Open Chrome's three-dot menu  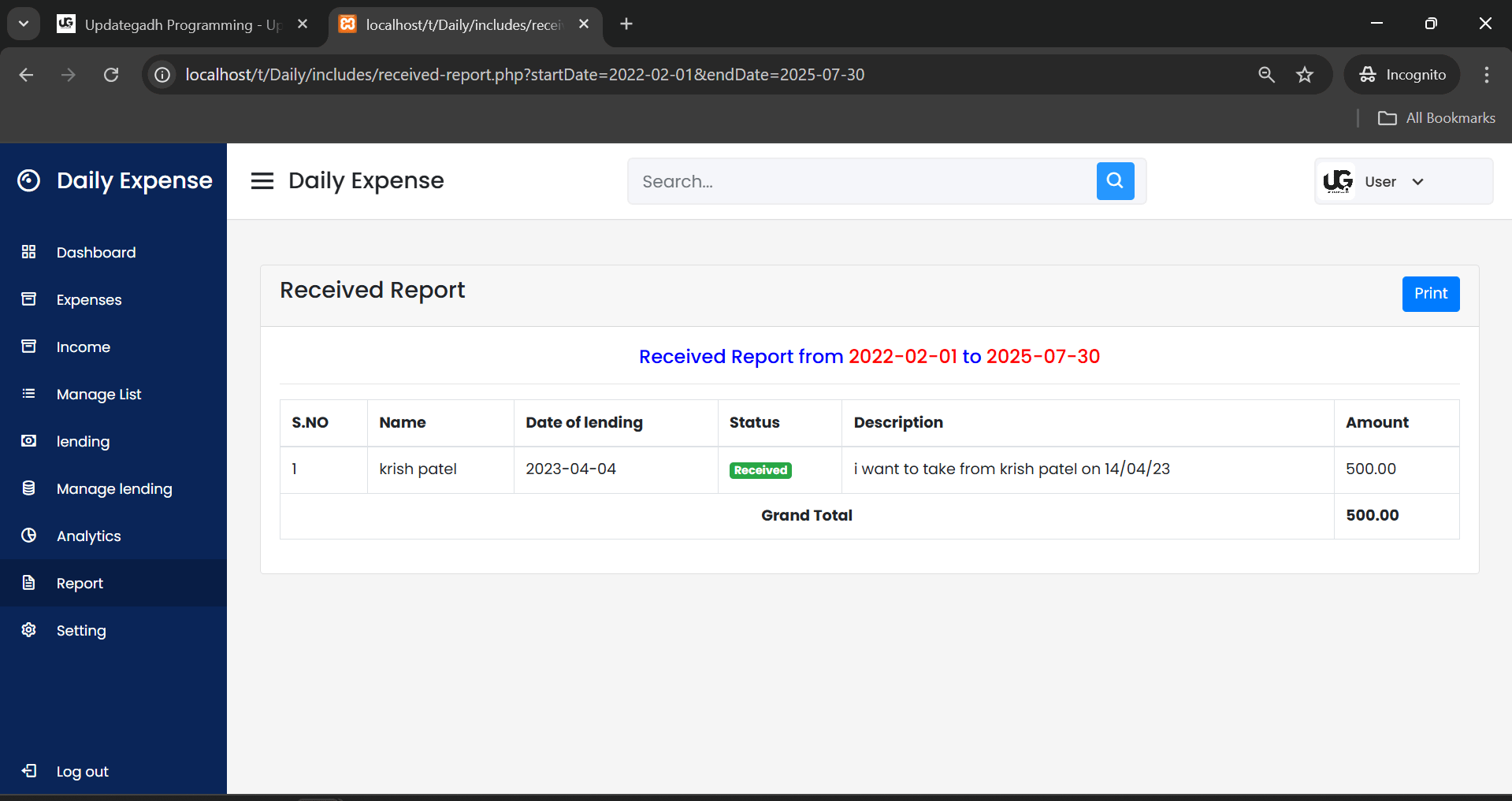point(1486,75)
